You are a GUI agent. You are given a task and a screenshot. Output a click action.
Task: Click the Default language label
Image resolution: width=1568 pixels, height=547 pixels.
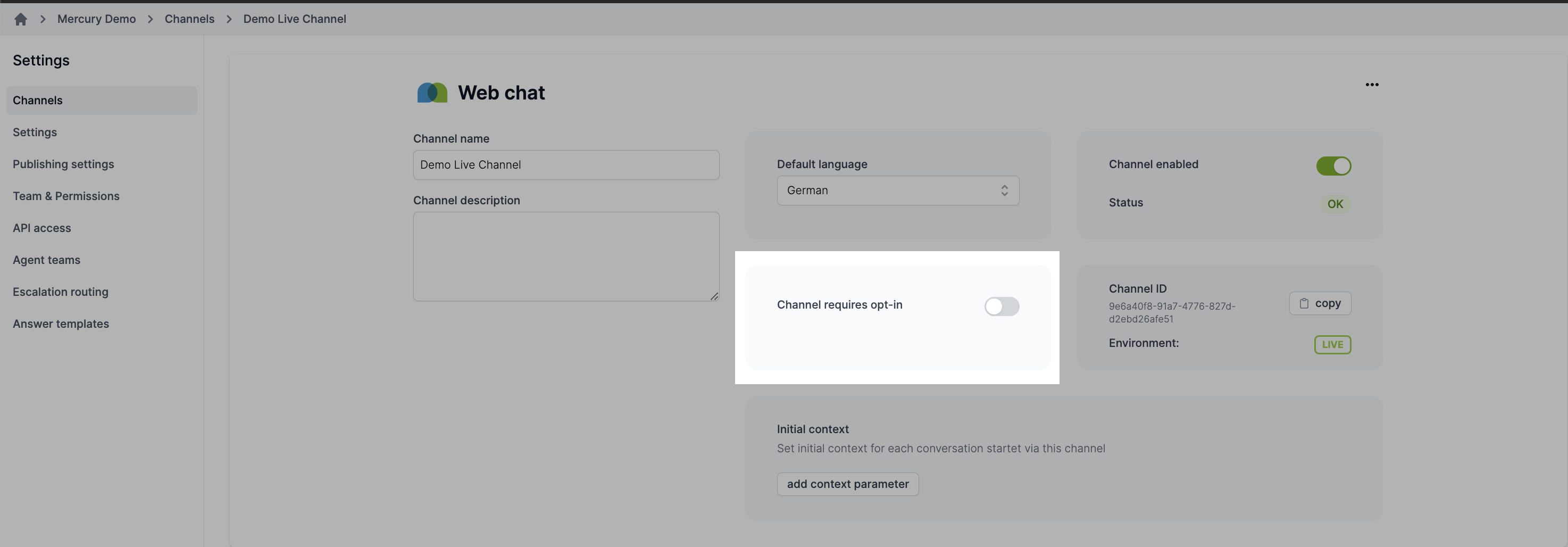point(822,164)
